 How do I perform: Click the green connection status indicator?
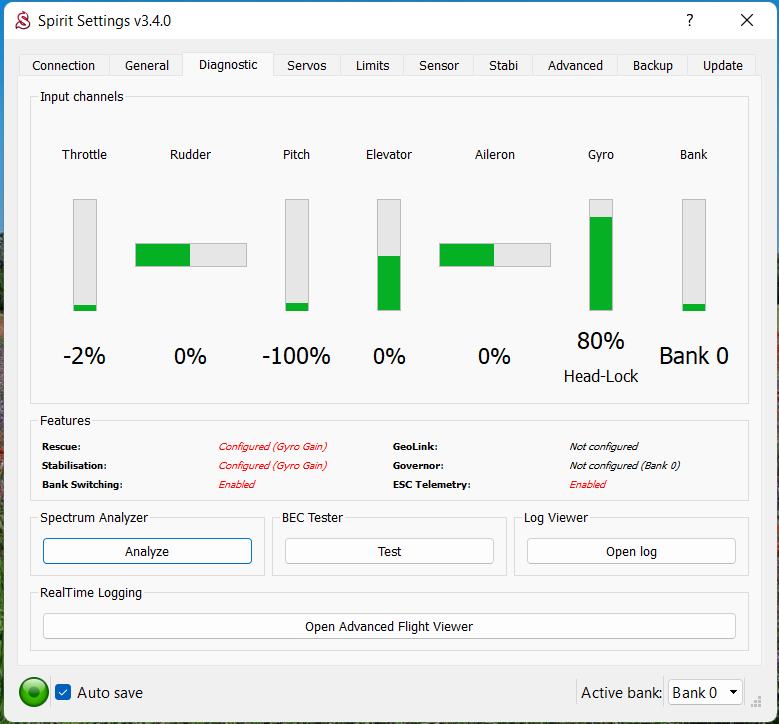click(34, 692)
